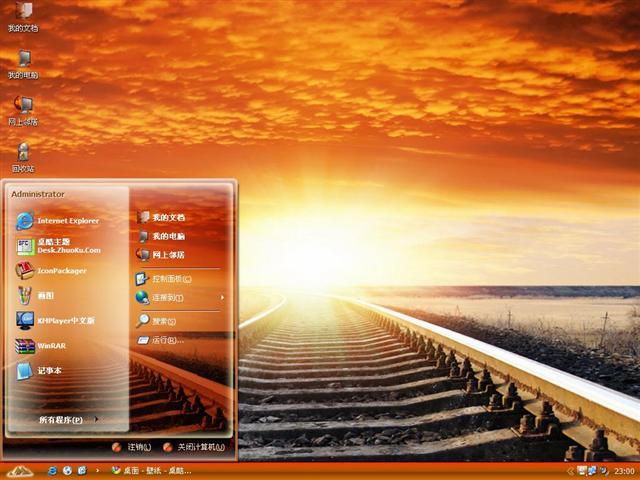Open WinRAR from the Start menu
Image resolution: width=640 pixels, height=480 pixels.
point(41,346)
